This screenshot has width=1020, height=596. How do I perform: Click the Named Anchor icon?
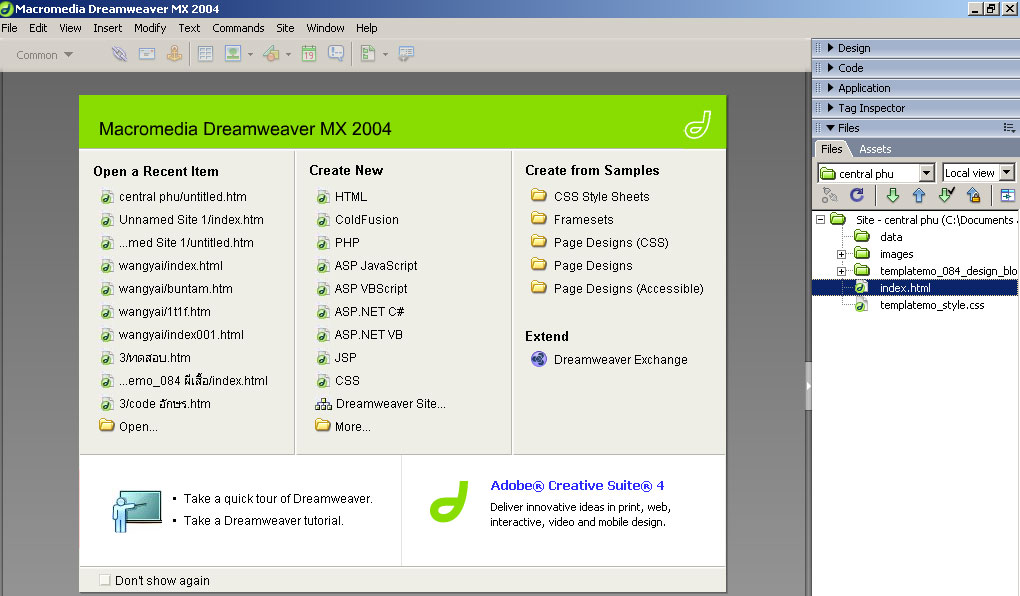click(174, 54)
